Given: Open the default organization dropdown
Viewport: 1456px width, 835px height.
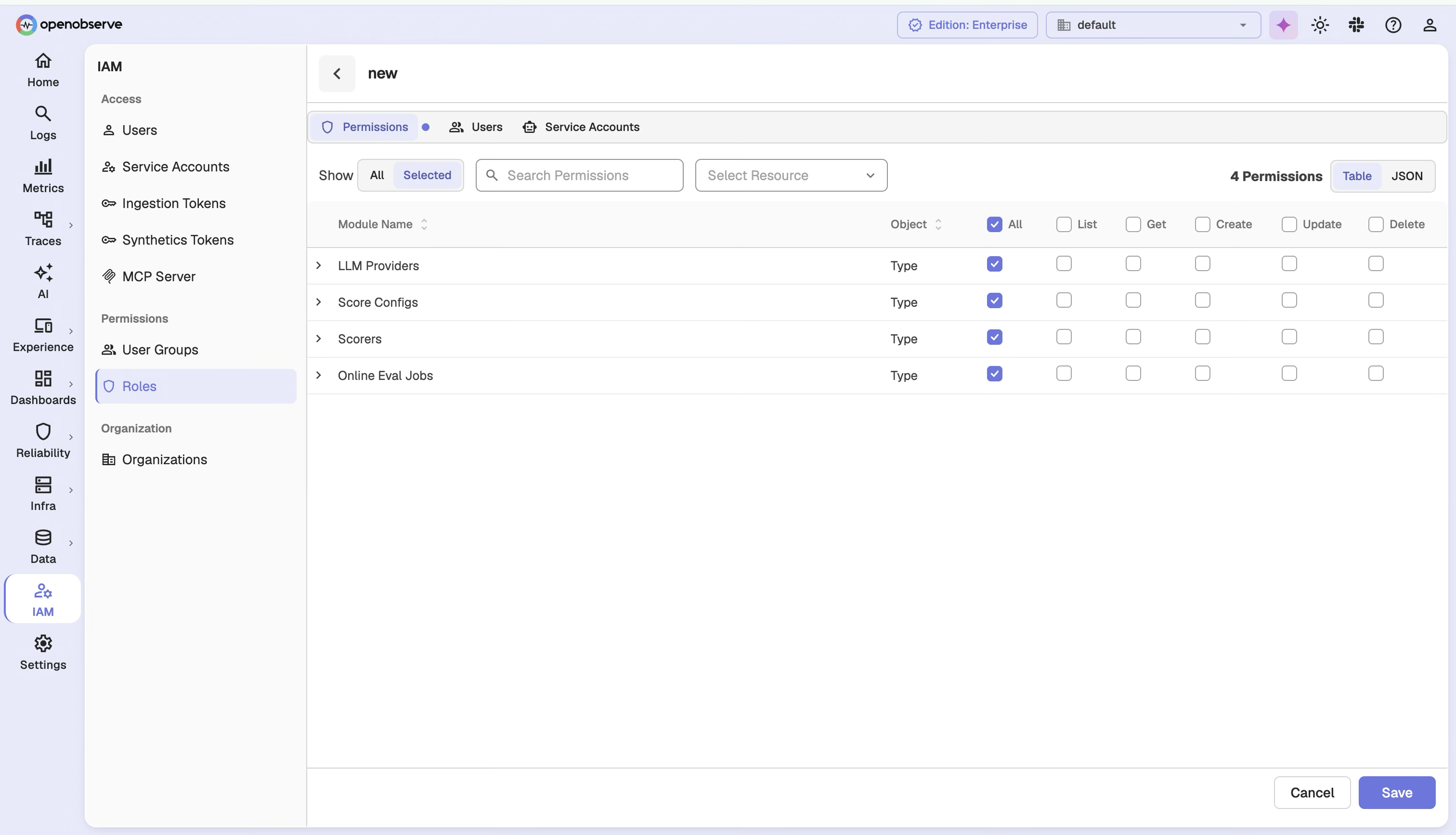Looking at the screenshot, I should (1153, 25).
